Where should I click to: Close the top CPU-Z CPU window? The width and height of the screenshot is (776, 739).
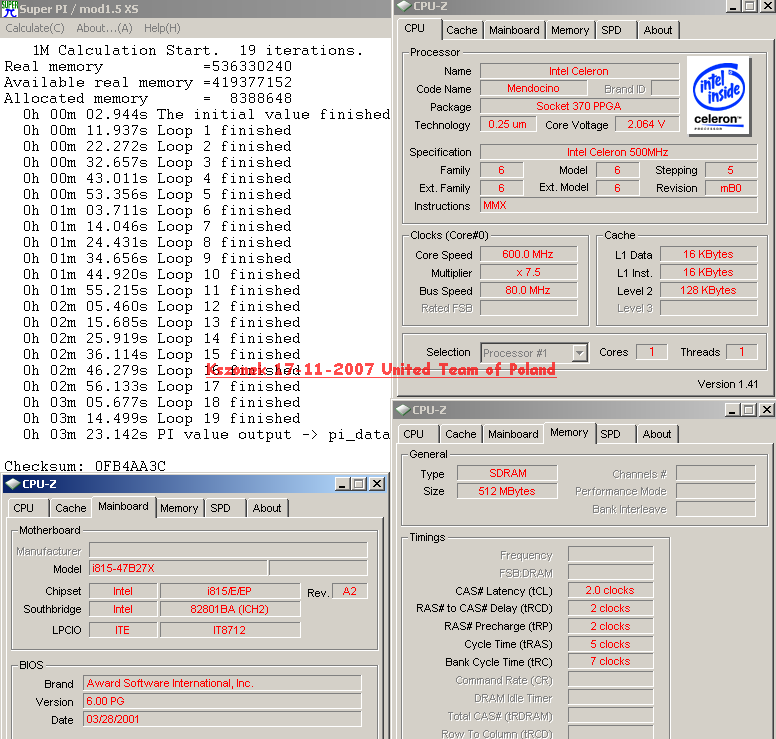coord(768,6)
